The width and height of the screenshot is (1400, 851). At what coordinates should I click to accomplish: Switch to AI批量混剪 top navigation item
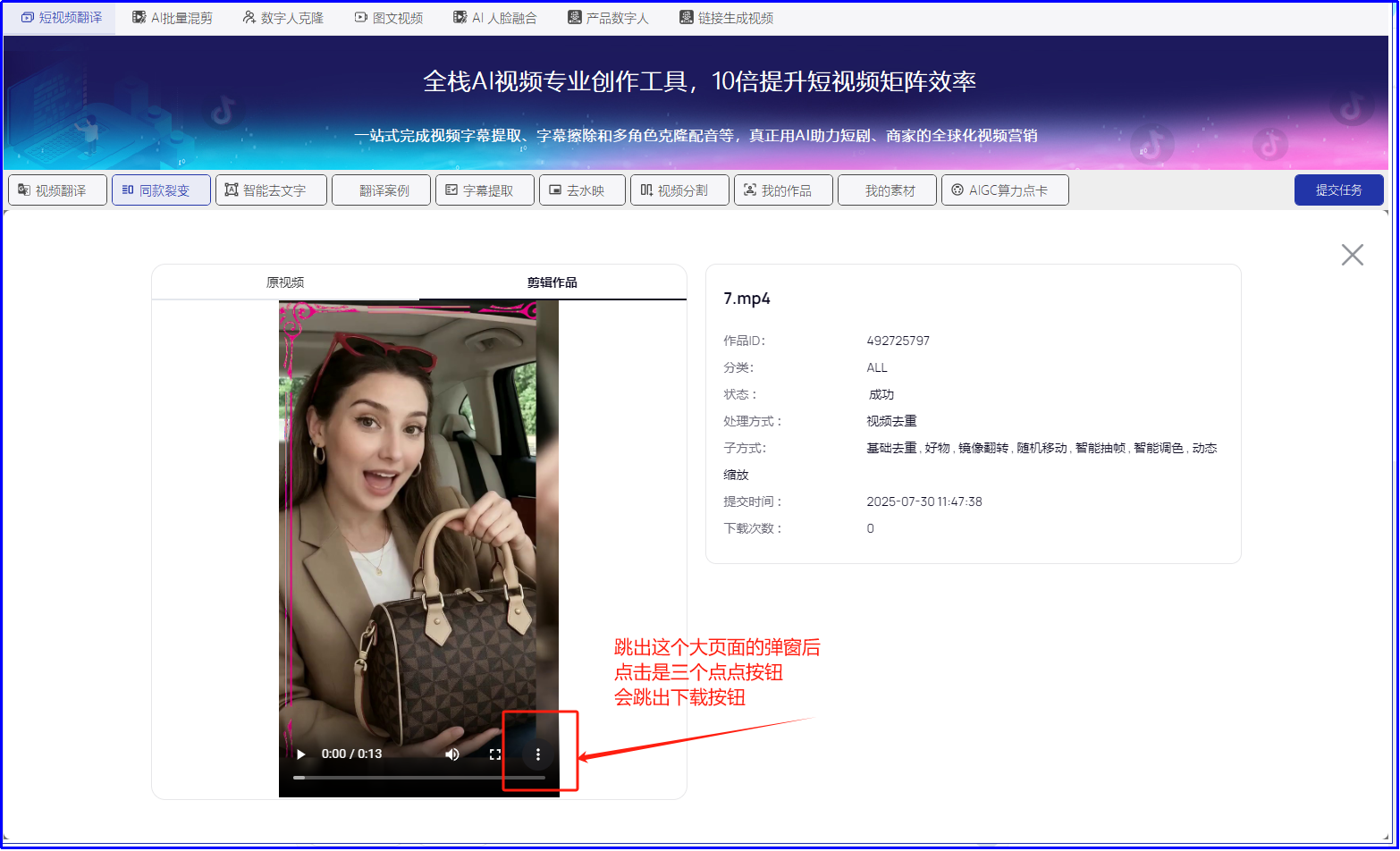(x=173, y=18)
